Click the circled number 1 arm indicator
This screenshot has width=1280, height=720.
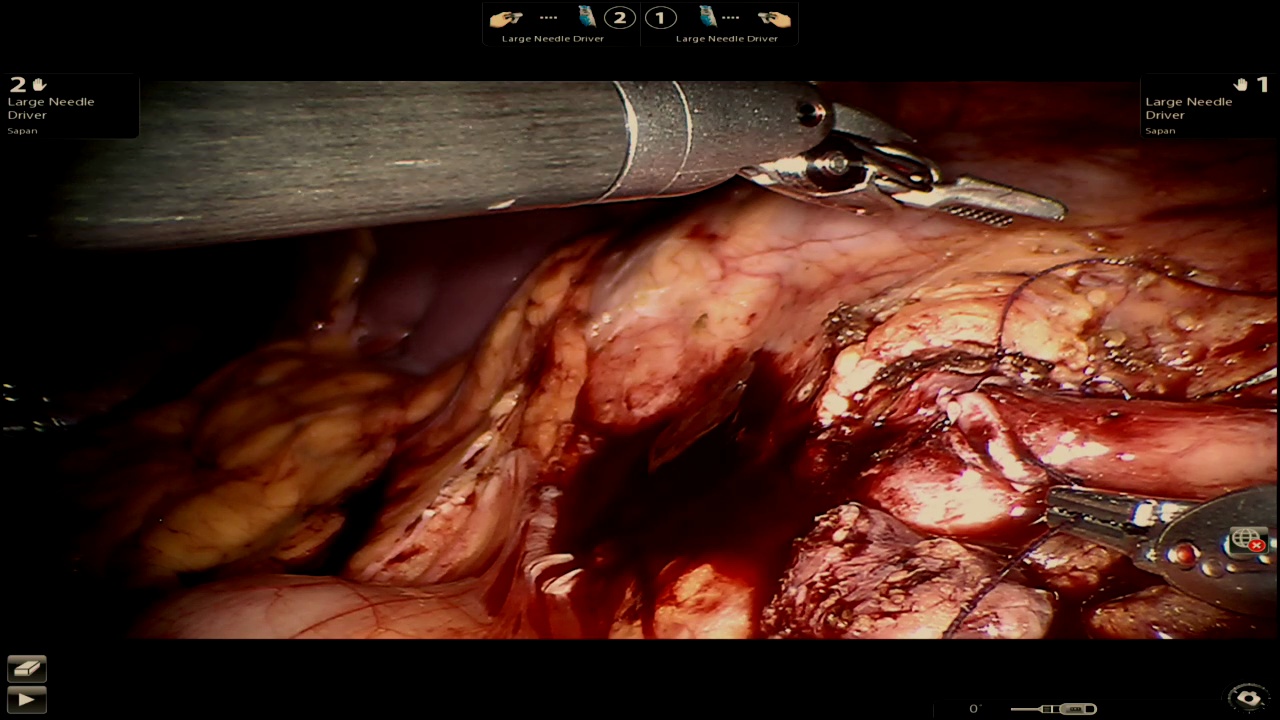[x=660, y=17]
